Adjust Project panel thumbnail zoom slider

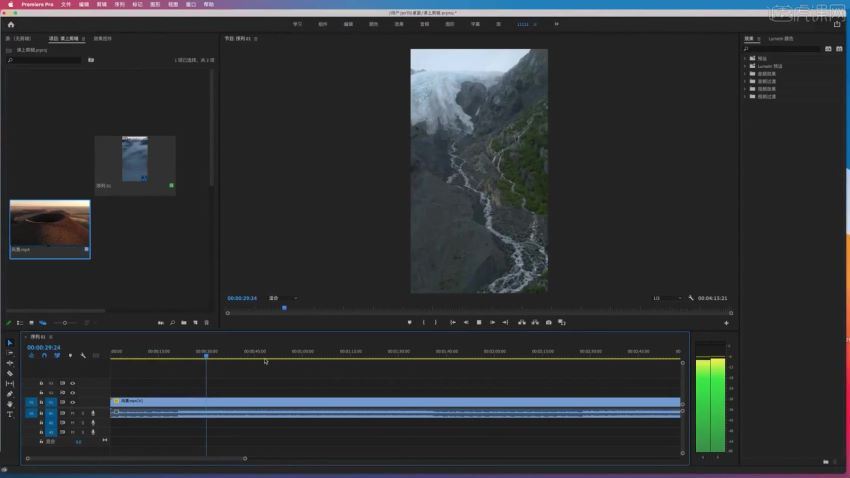67,323
